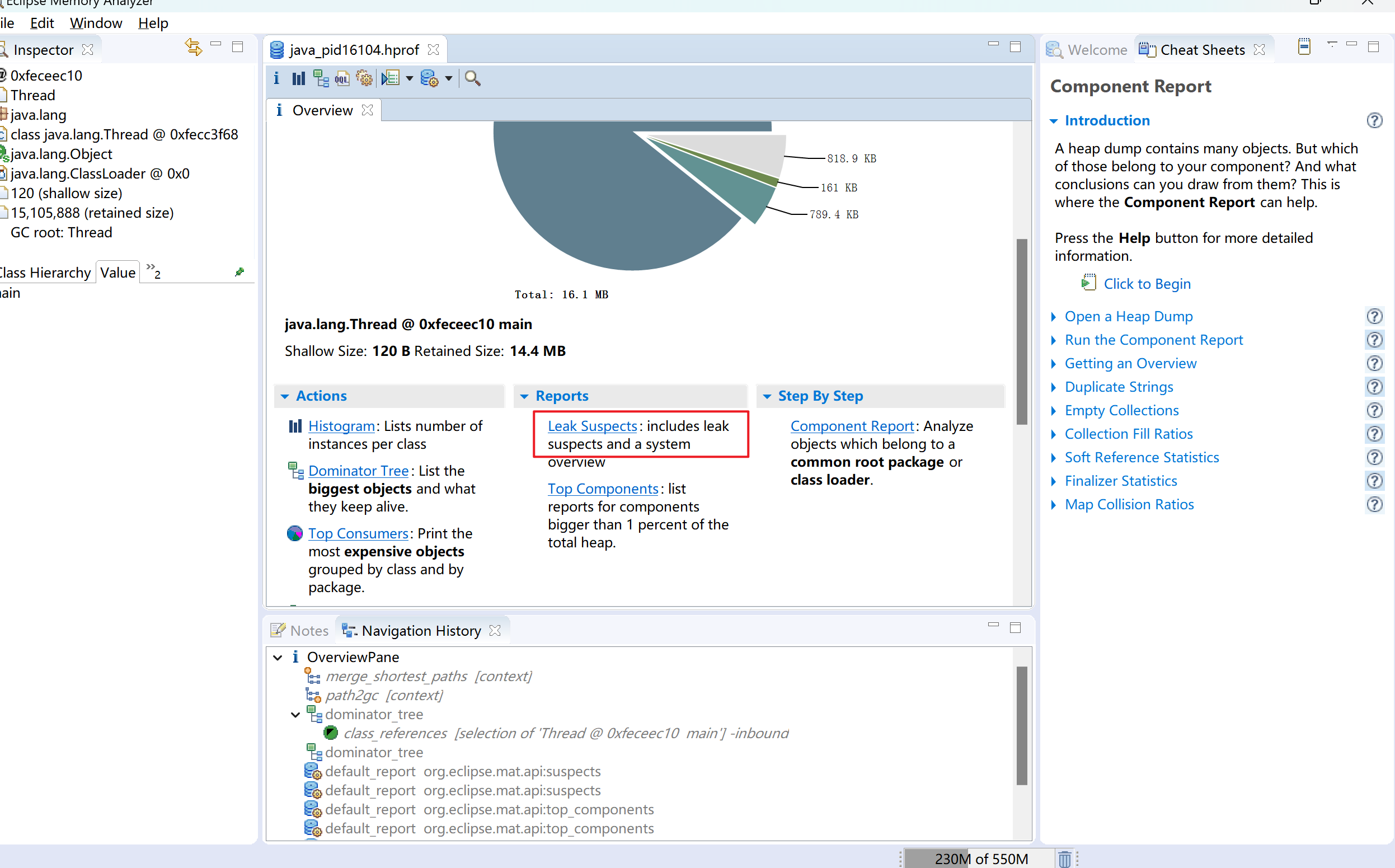
Task: Open help for the Introduction step
Action: pyautogui.click(x=1374, y=120)
